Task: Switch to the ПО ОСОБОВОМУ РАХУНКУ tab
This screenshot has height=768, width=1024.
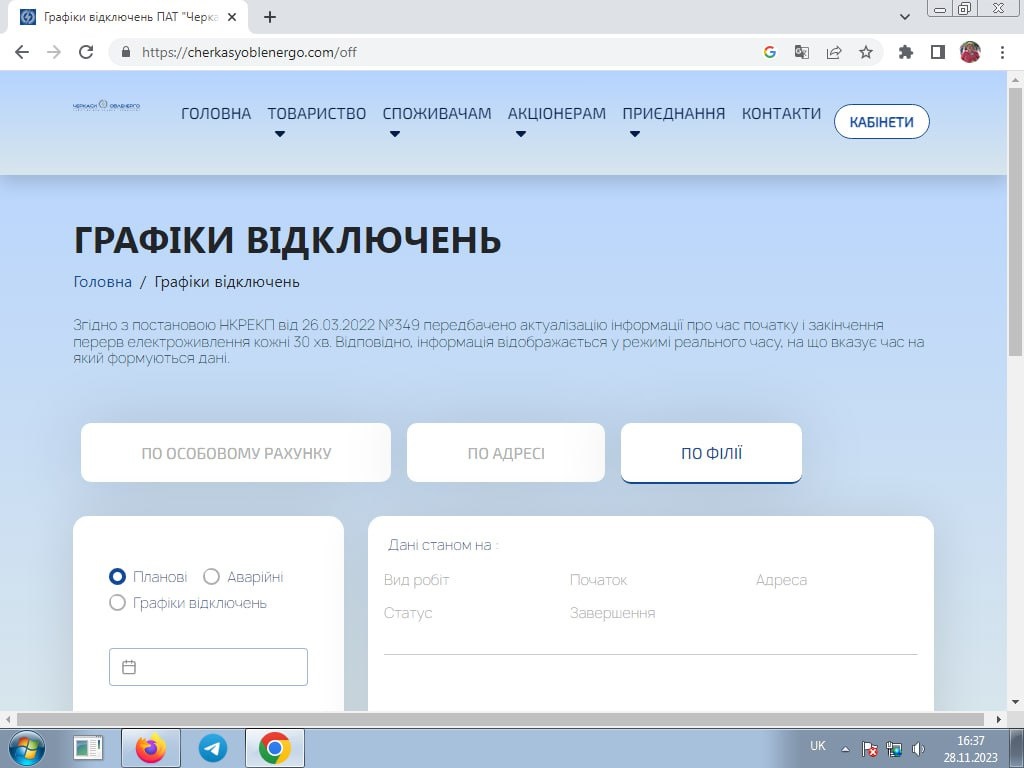Action: [236, 453]
